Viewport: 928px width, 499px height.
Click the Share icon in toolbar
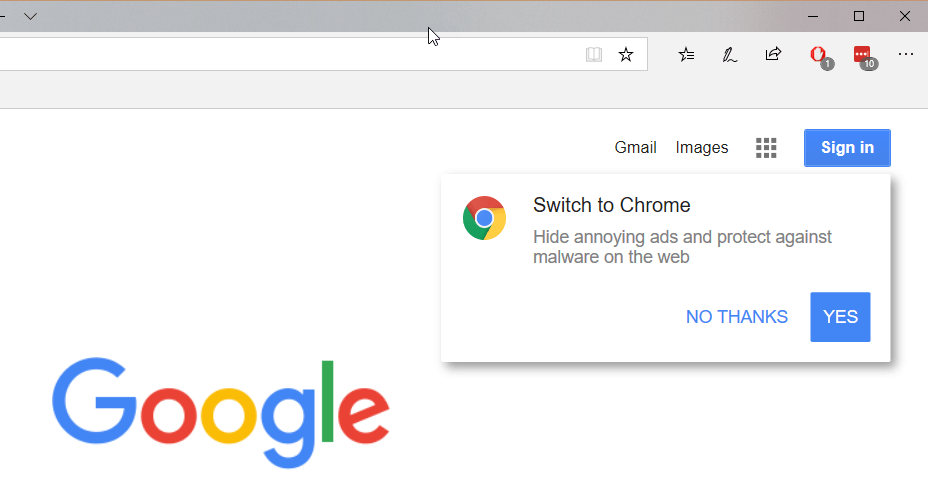pyautogui.click(x=773, y=55)
